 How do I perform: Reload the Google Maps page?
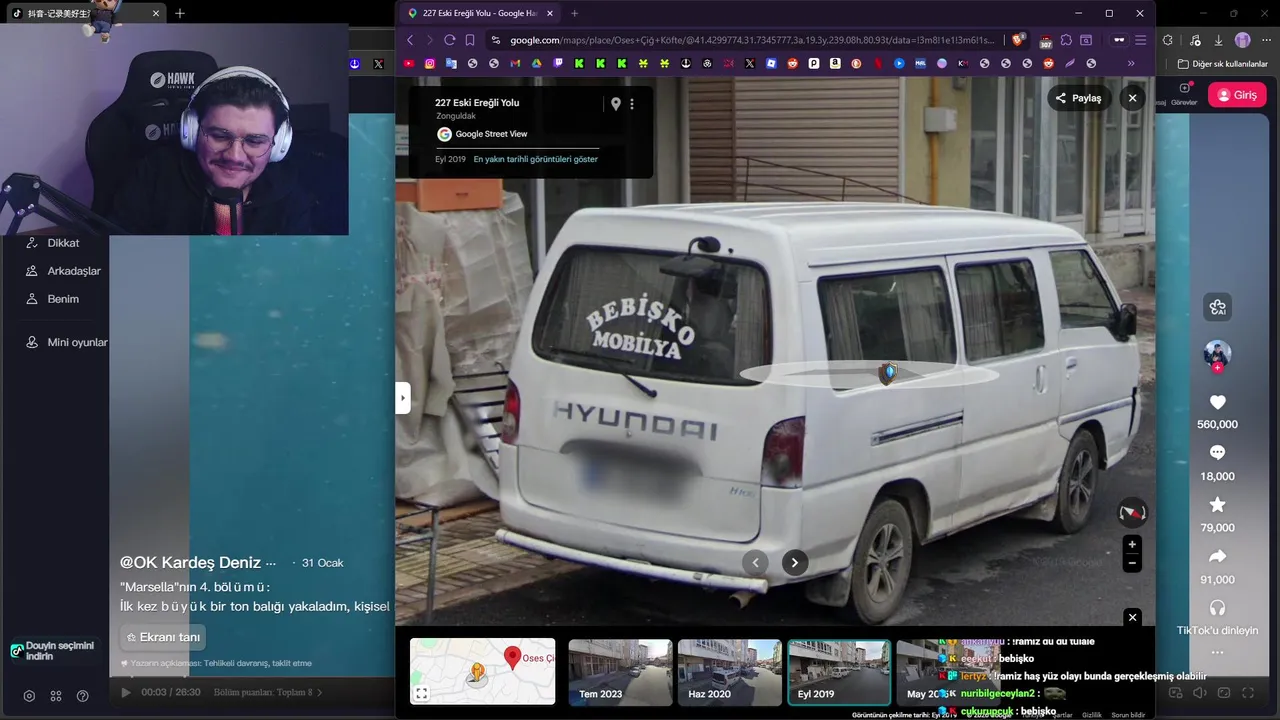[450, 40]
